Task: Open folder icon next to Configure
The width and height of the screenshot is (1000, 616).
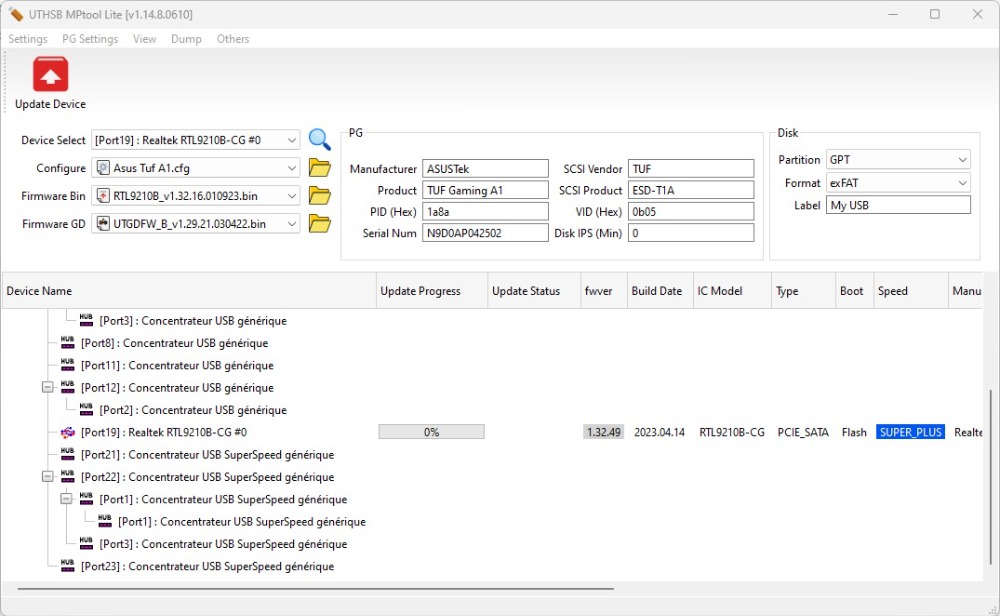Action: point(319,168)
